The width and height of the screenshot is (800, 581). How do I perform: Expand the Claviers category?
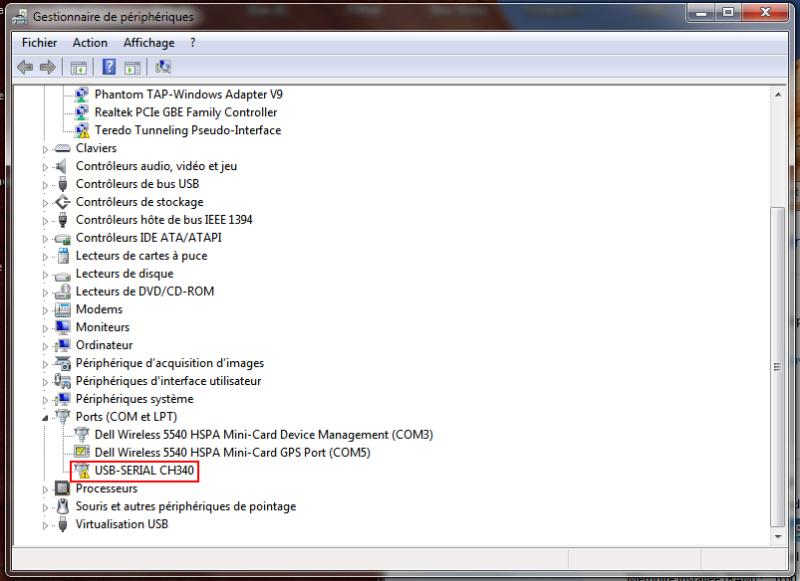pyautogui.click(x=45, y=149)
